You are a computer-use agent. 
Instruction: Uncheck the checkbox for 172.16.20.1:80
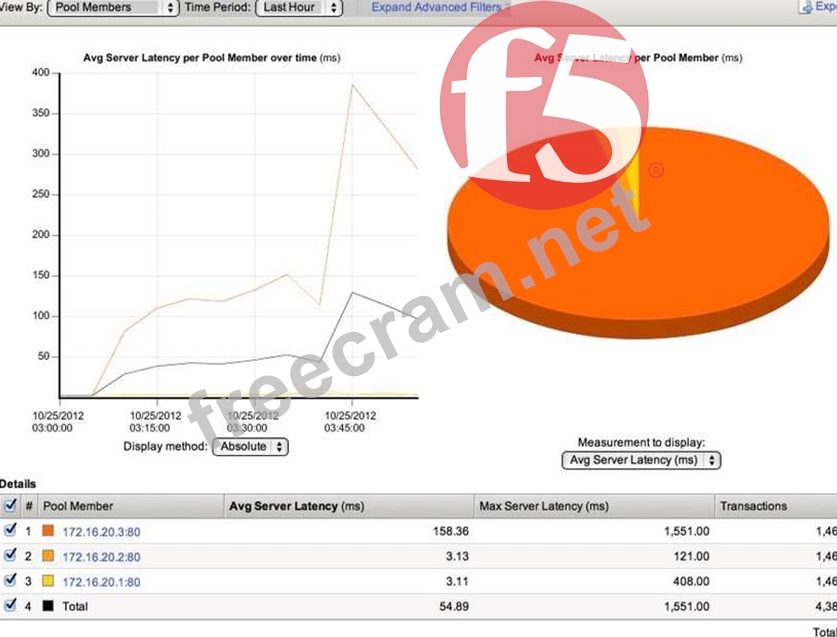[x=10, y=580]
